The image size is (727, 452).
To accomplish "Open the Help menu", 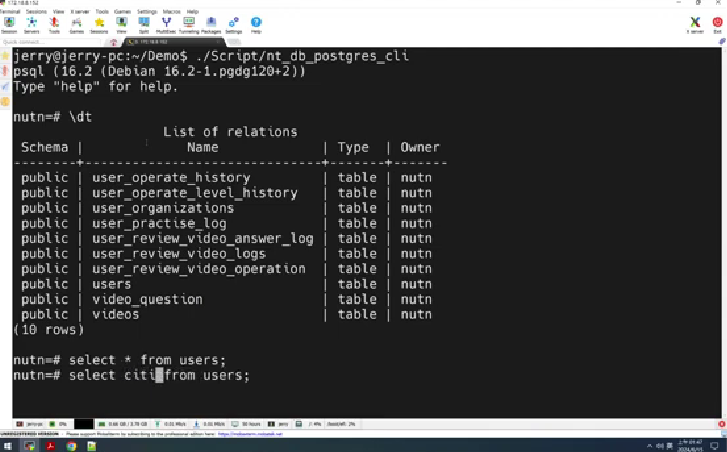I will pos(192,12).
